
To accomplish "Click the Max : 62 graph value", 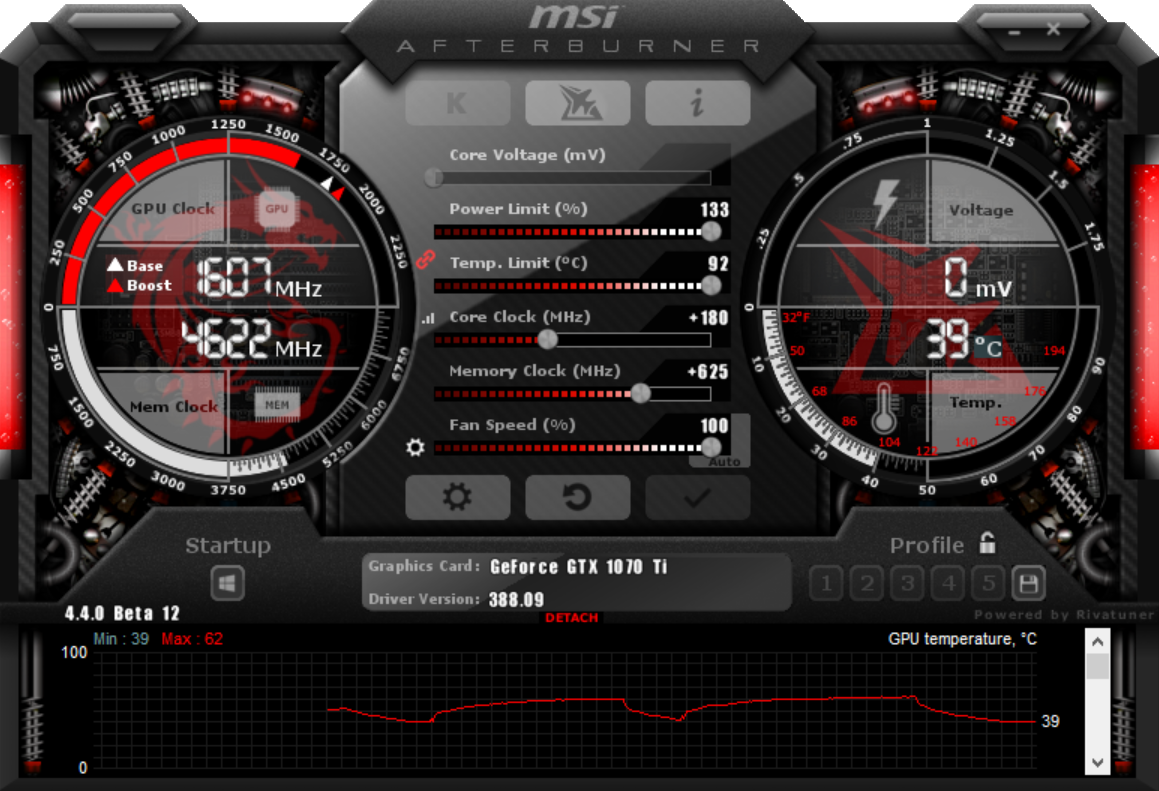I will click(192, 639).
